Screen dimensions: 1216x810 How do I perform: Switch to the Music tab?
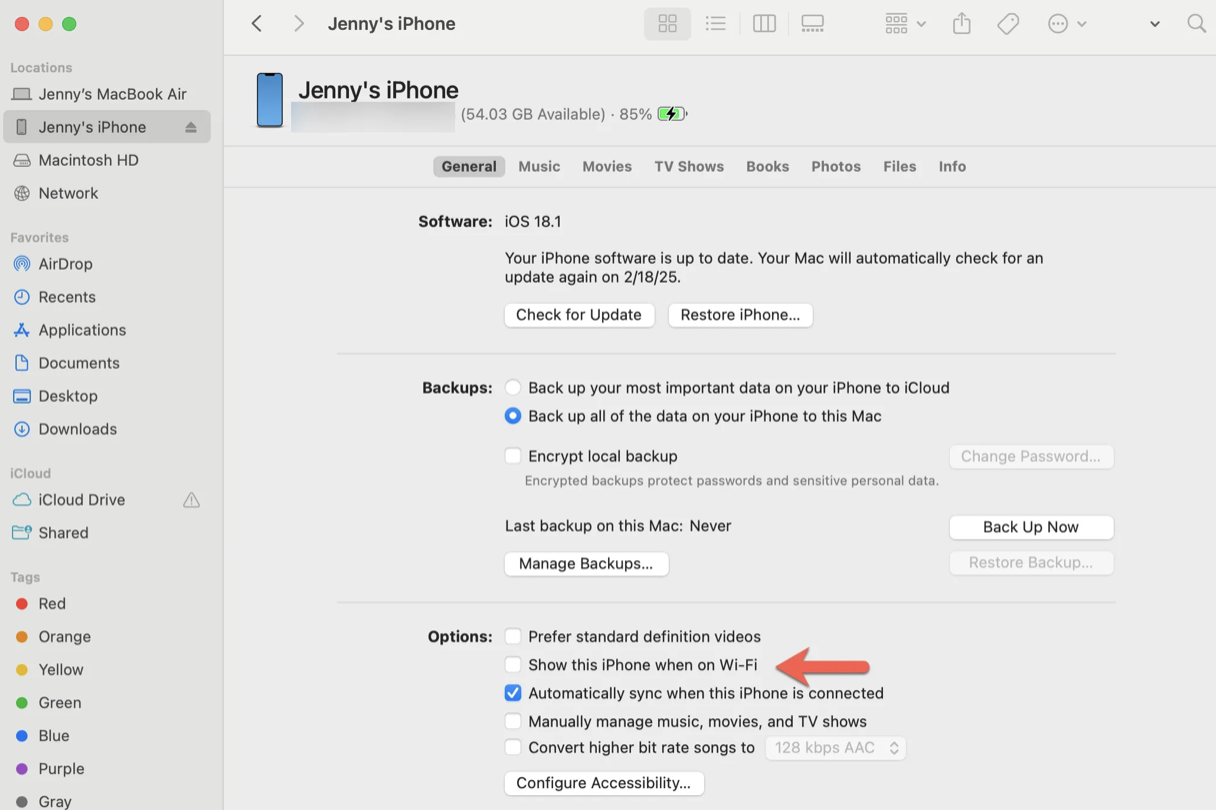539,166
